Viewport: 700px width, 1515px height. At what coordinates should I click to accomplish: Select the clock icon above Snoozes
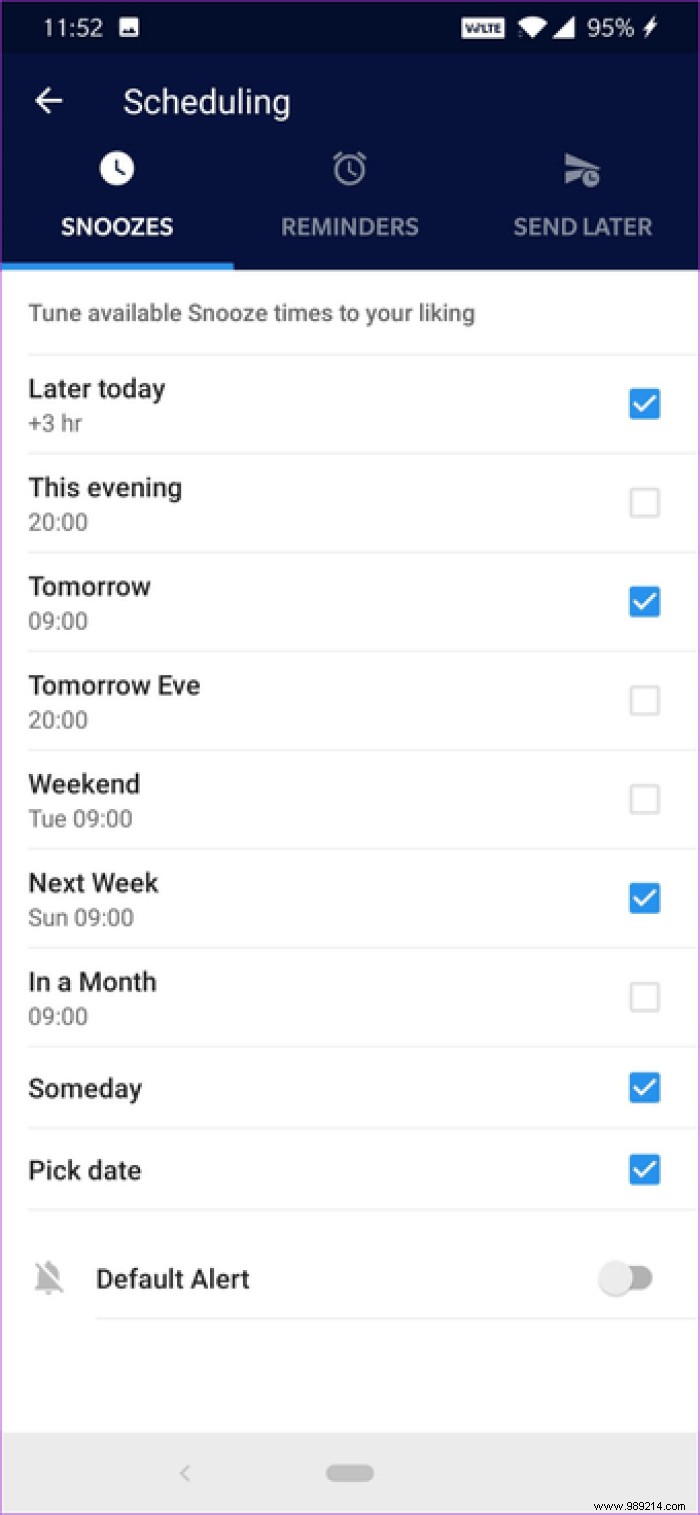(x=117, y=167)
